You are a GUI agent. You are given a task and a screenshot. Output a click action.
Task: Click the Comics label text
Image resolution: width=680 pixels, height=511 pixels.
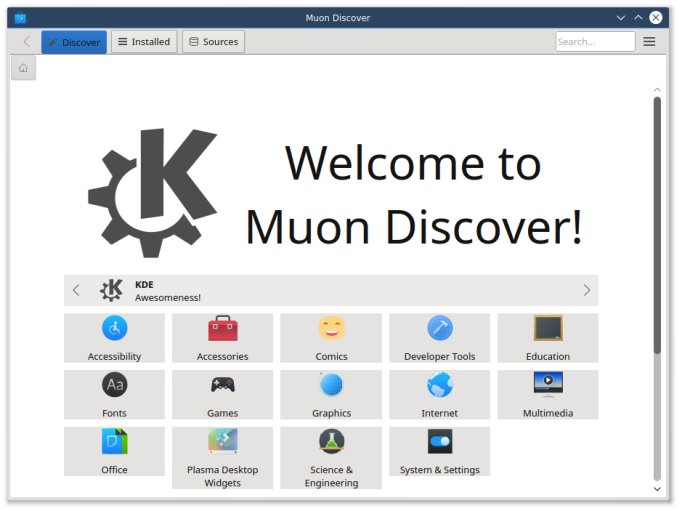pos(331,356)
